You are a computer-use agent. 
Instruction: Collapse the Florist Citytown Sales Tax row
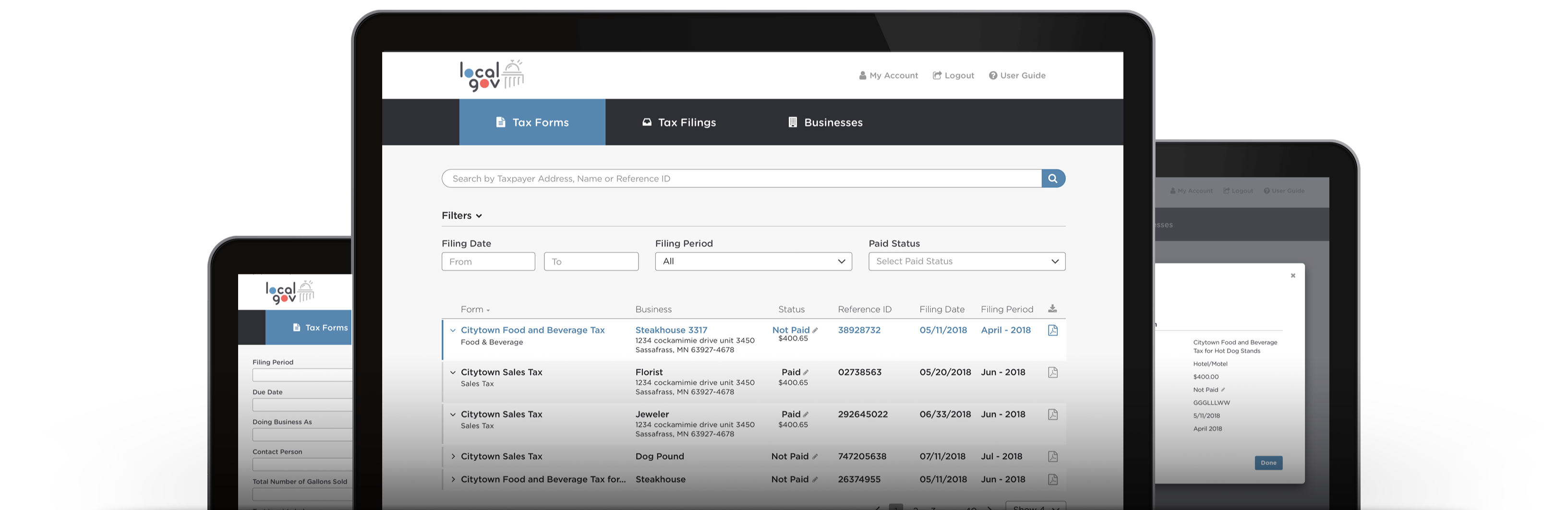(x=453, y=372)
